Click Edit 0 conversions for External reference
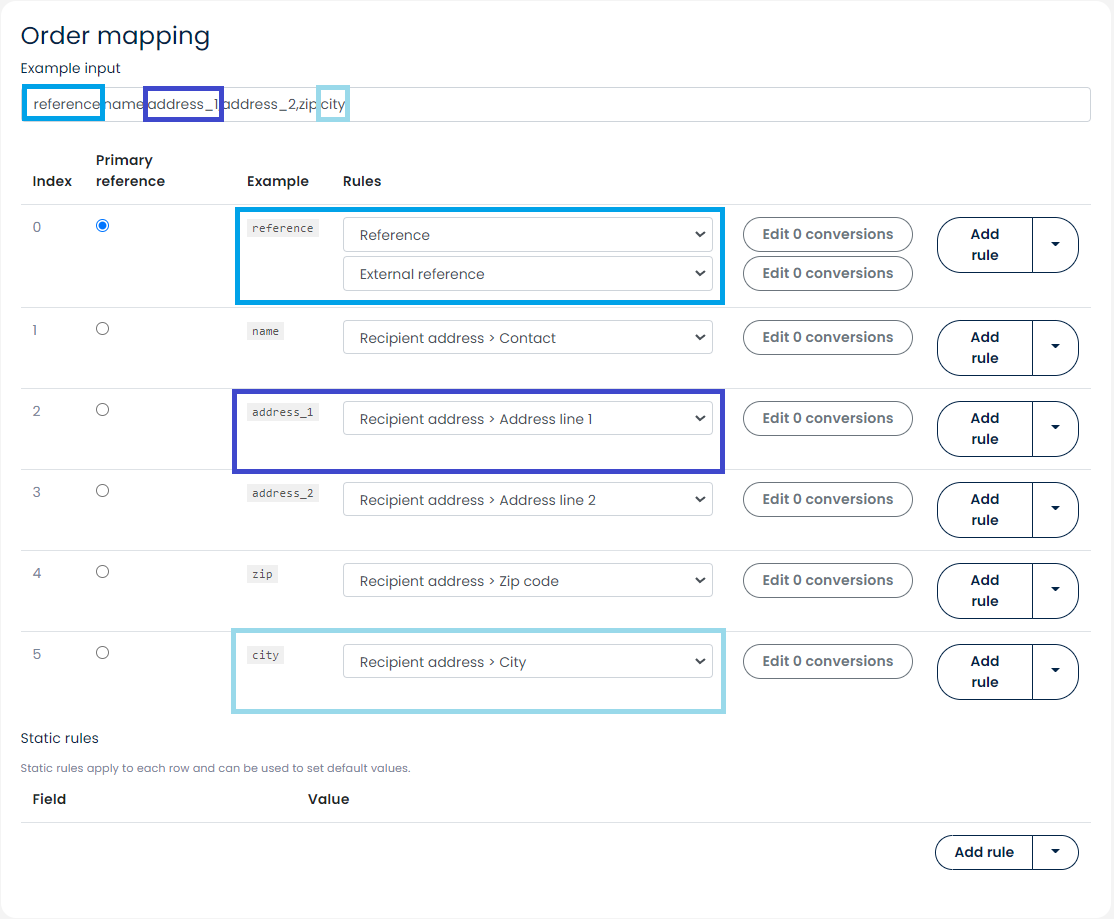This screenshot has width=1114, height=919. (827, 273)
